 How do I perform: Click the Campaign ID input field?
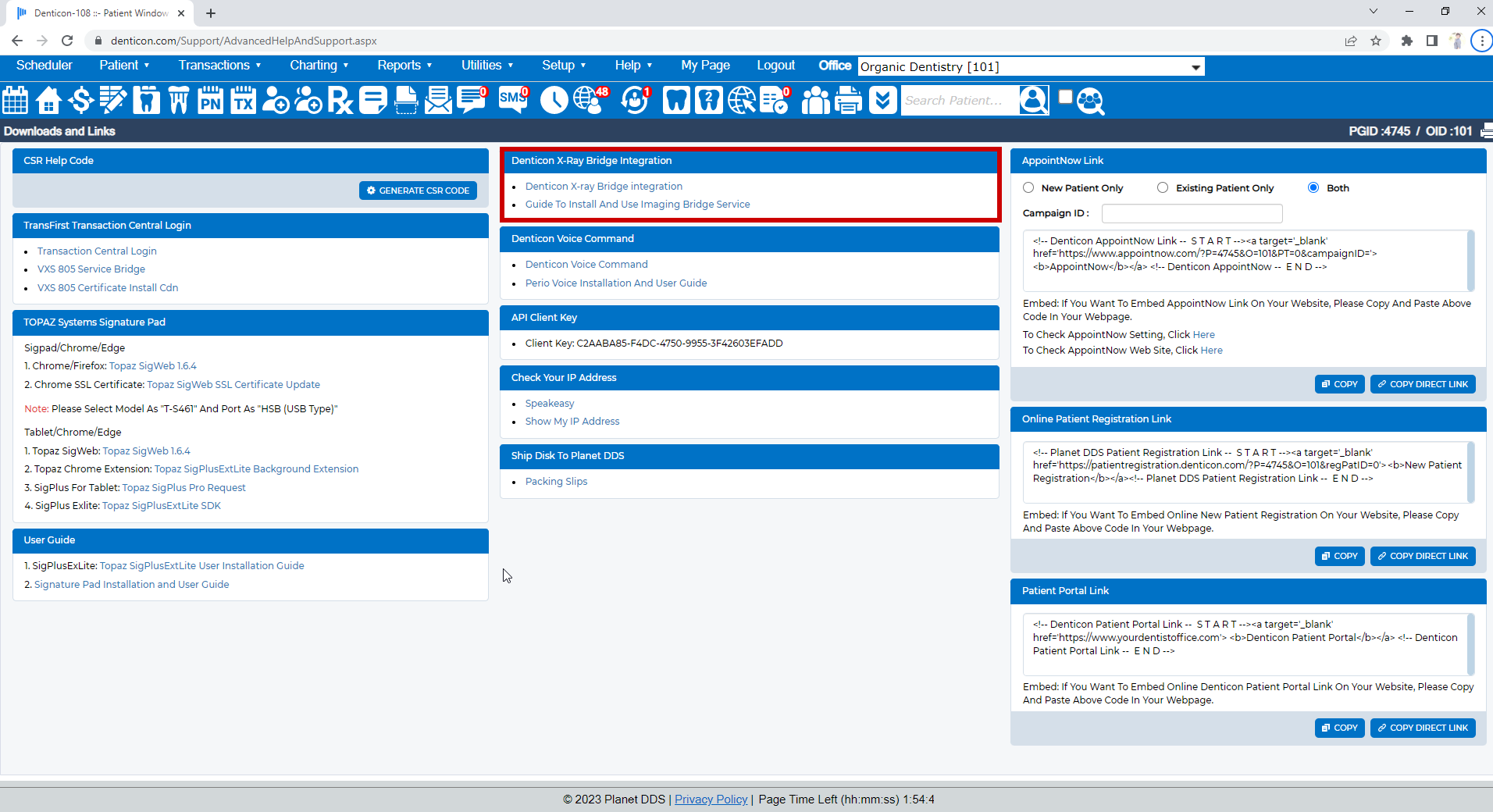pos(1192,213)
